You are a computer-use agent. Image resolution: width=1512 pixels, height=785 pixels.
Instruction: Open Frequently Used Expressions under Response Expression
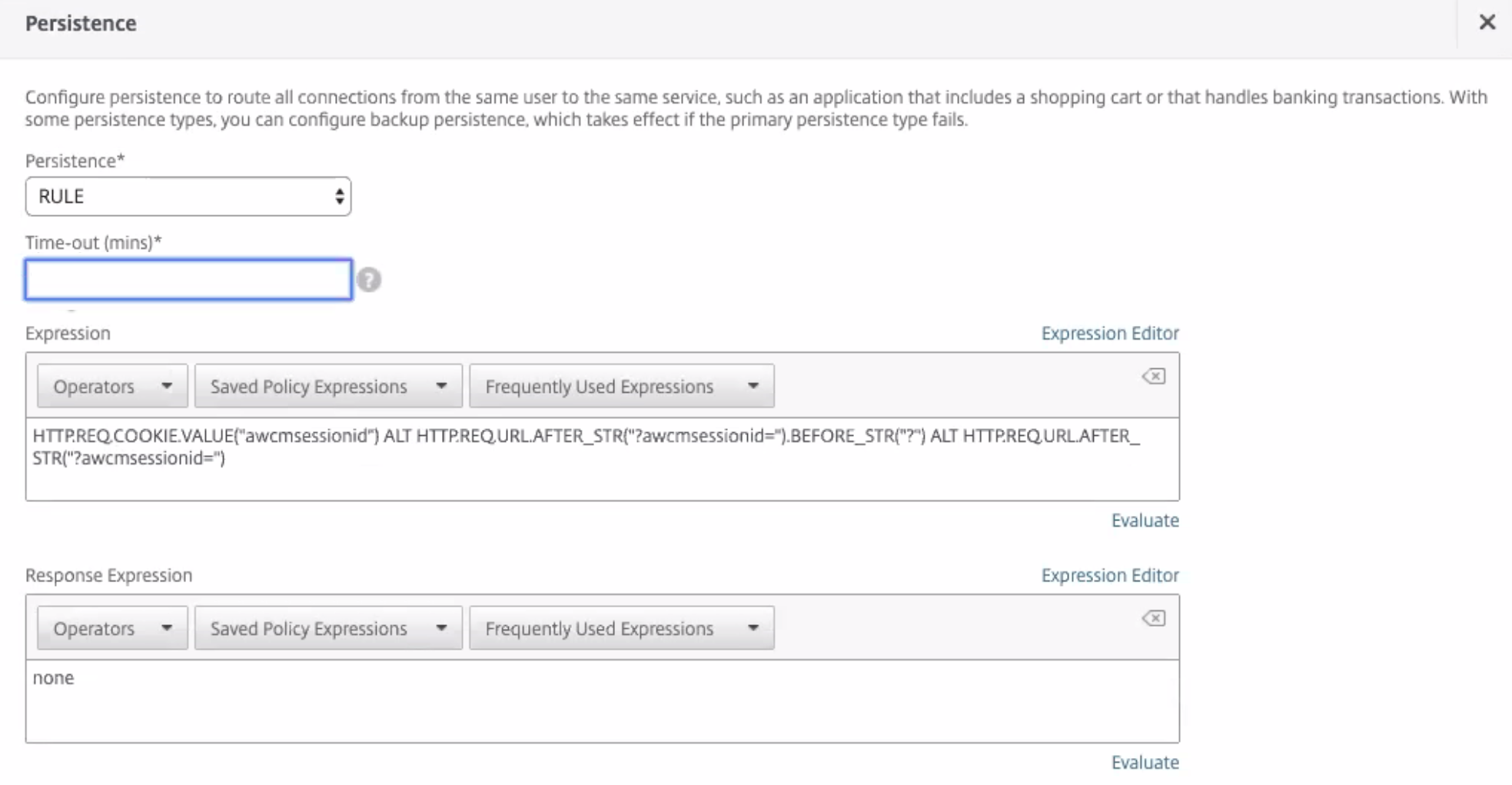pos(620,627)
